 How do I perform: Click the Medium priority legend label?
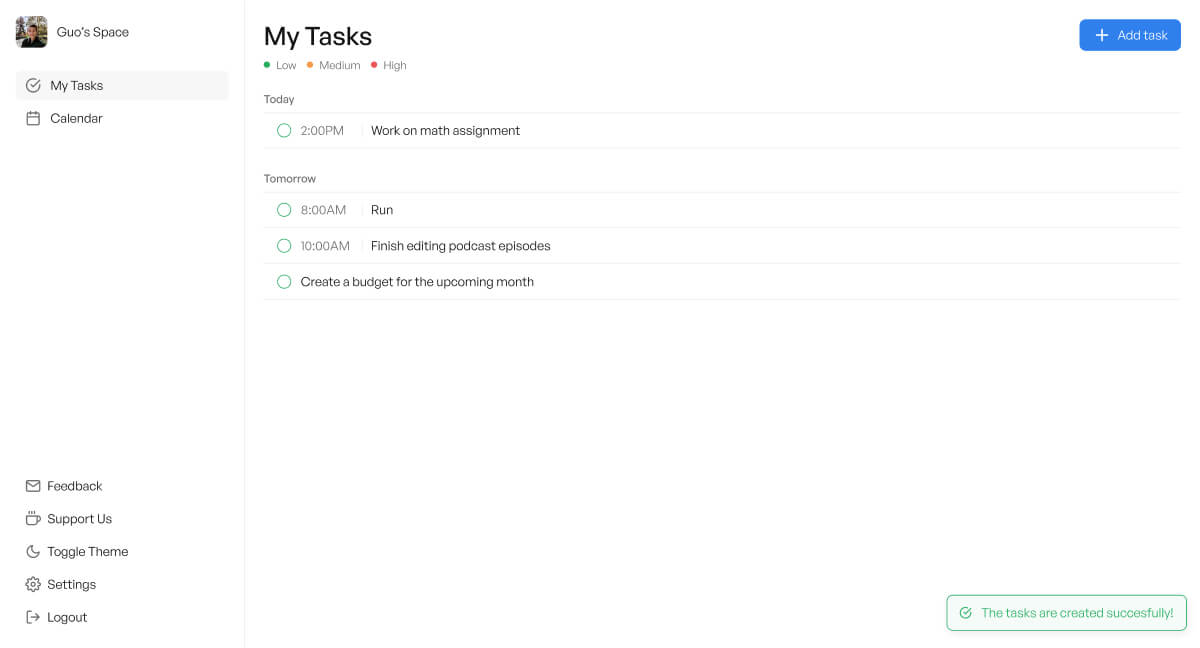[x=340, y=65]
